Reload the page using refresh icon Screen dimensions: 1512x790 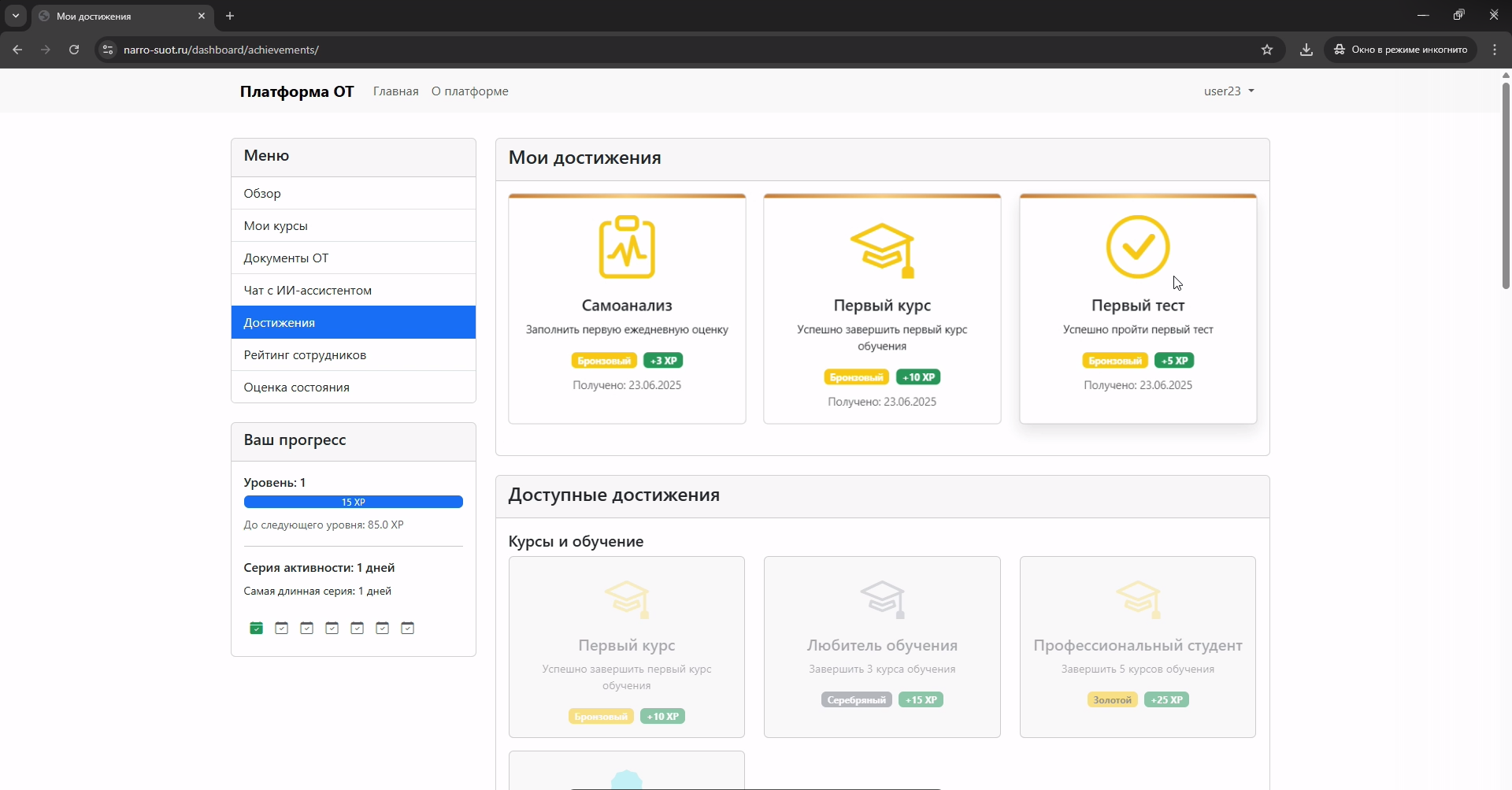pos(73,49)
